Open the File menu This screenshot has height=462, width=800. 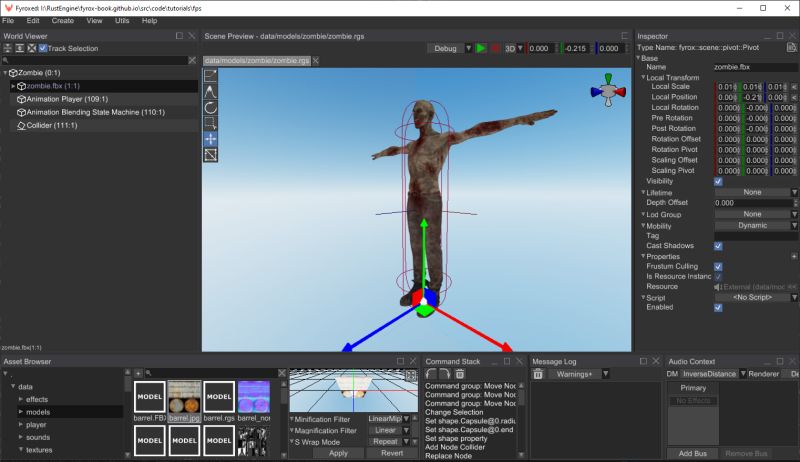(8, 20)
